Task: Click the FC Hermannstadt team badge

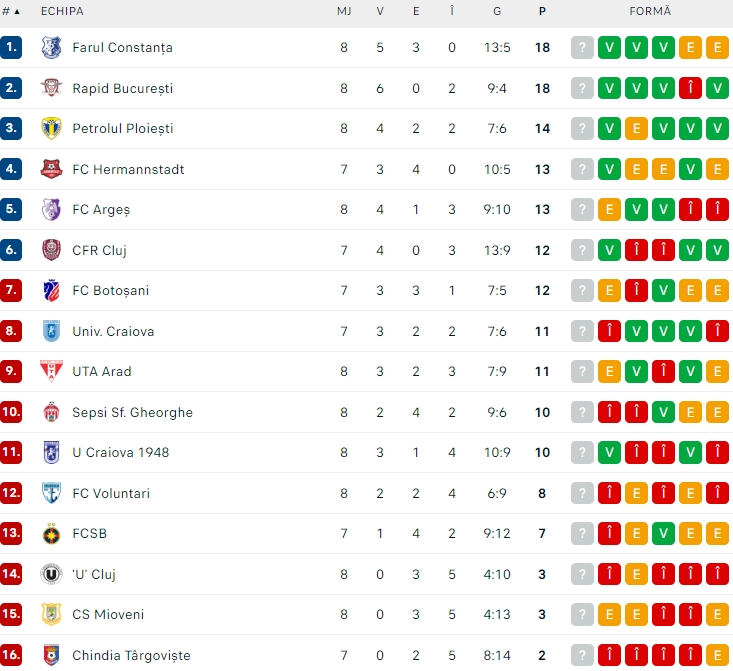Action: point(51,169)
